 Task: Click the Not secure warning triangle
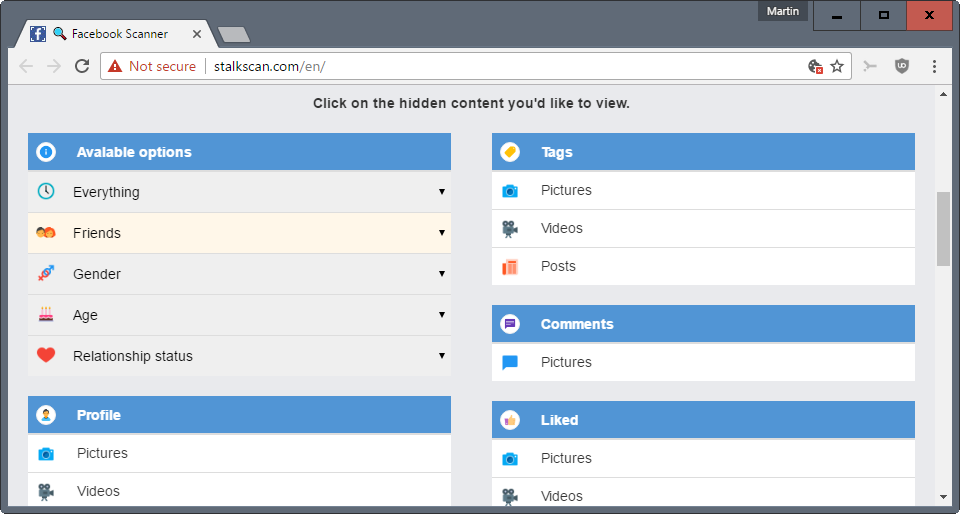click(x=115, y=66)
